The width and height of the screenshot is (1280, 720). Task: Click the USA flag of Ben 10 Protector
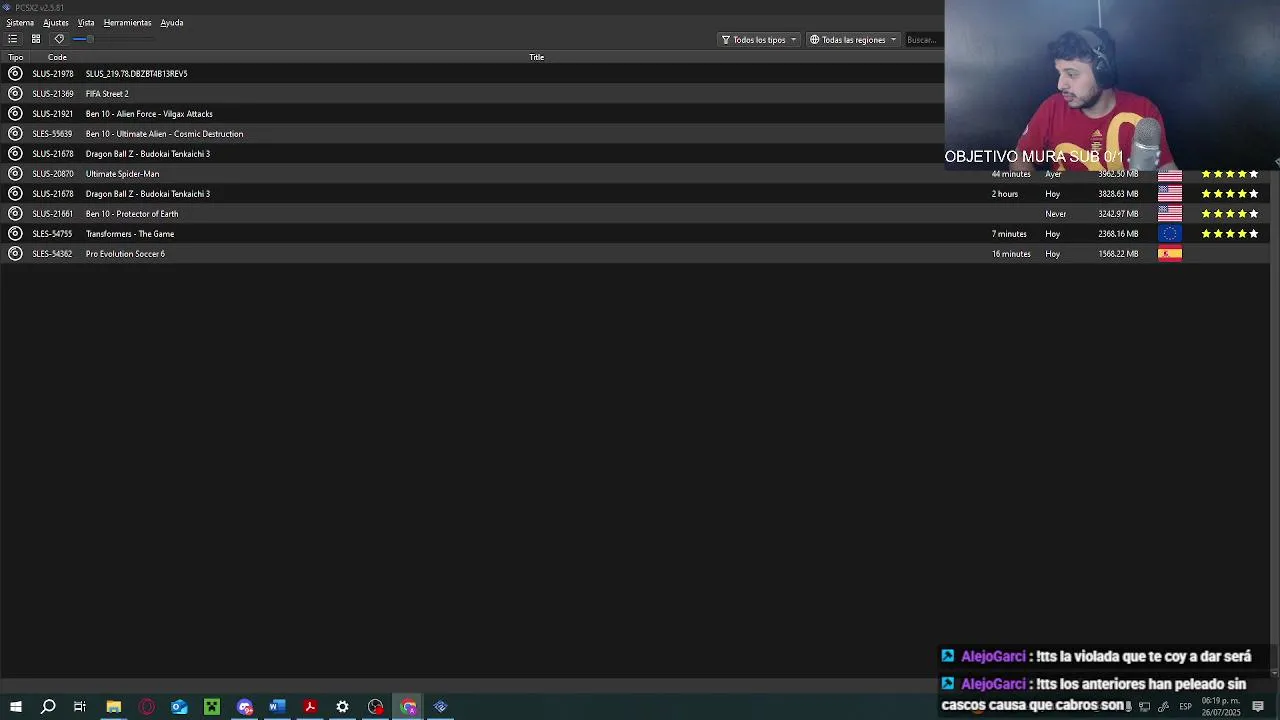1170,214
